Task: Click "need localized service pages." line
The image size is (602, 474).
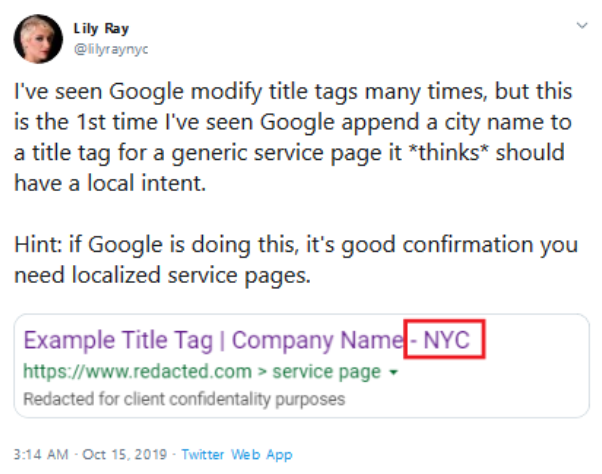Action: [162, 275]
